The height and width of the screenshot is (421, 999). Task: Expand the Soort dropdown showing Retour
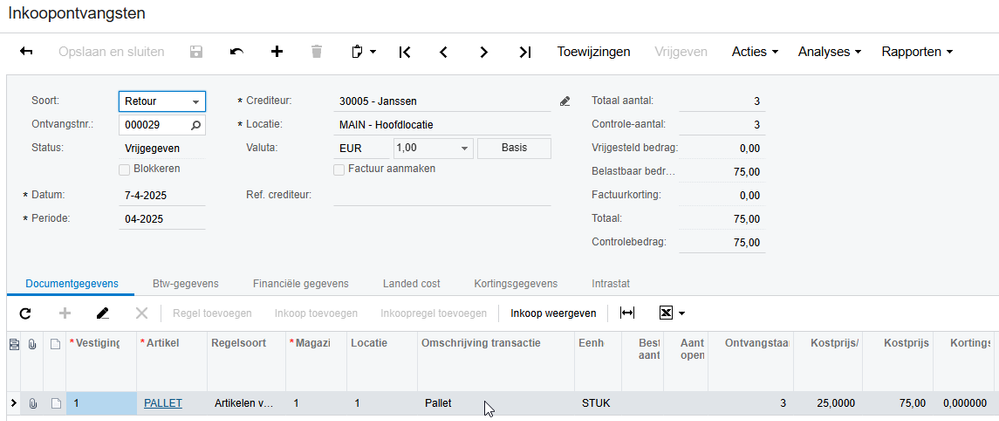196,102
